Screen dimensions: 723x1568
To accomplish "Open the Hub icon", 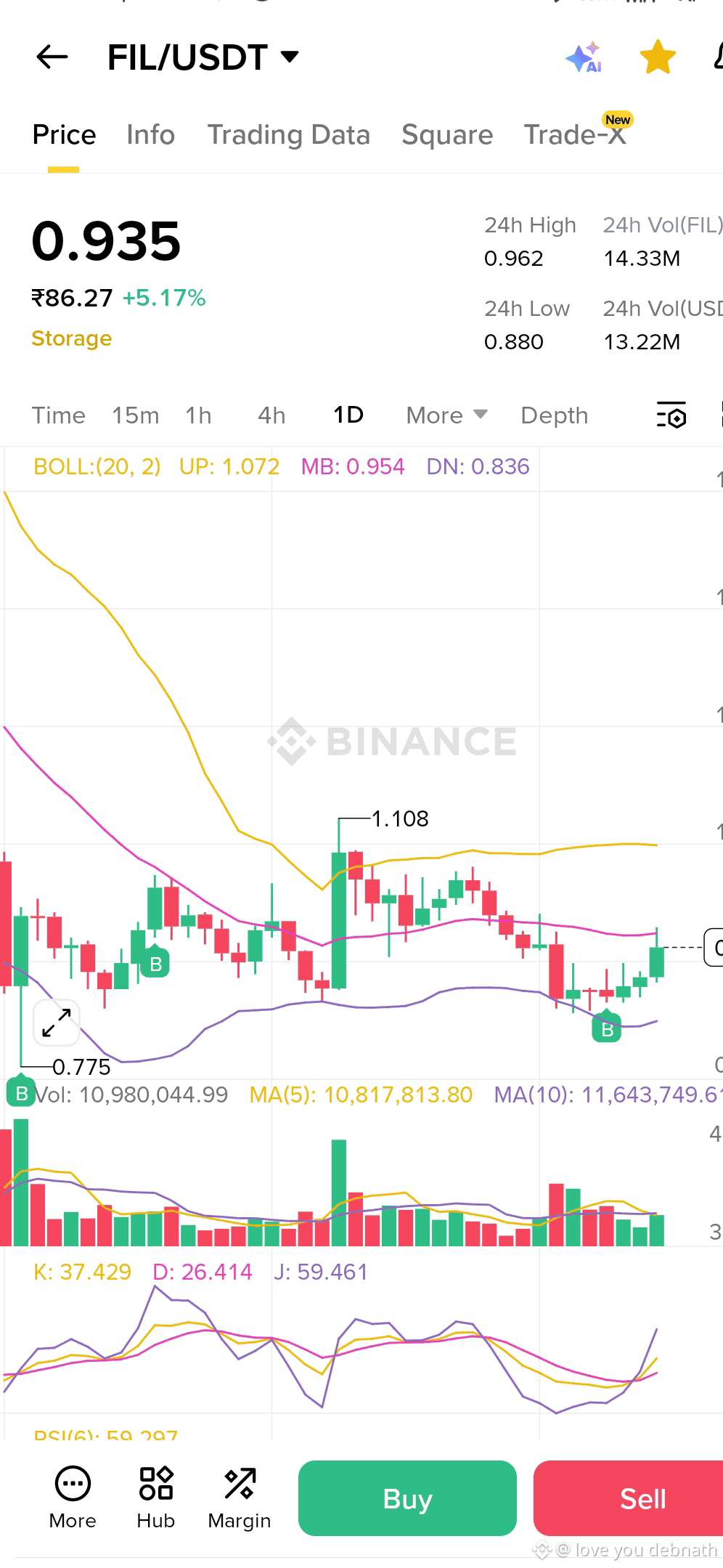I will 155,1497.
